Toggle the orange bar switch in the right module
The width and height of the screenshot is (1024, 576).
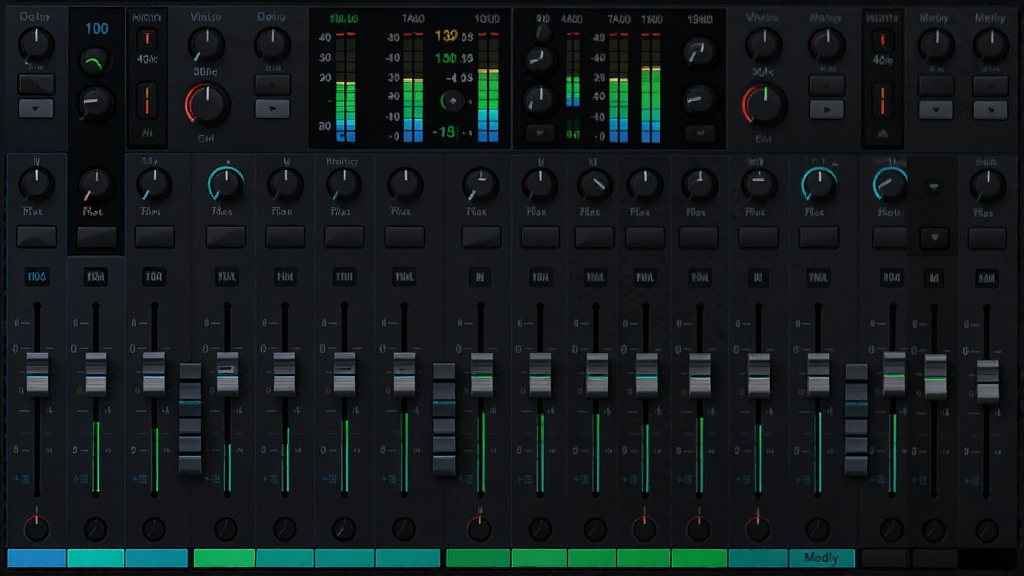(x=882, y=101)
